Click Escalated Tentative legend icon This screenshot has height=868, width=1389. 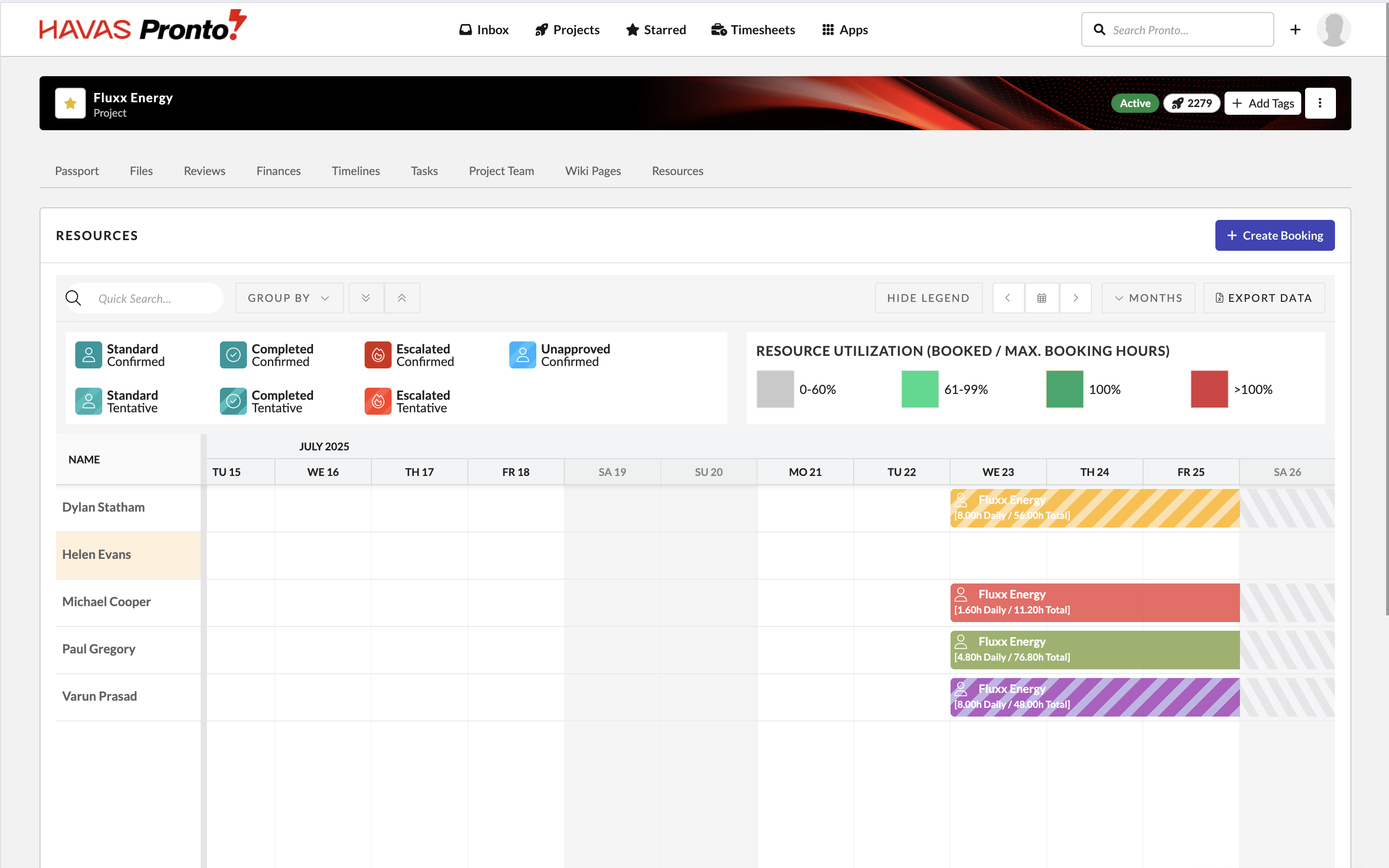[378, 401]
